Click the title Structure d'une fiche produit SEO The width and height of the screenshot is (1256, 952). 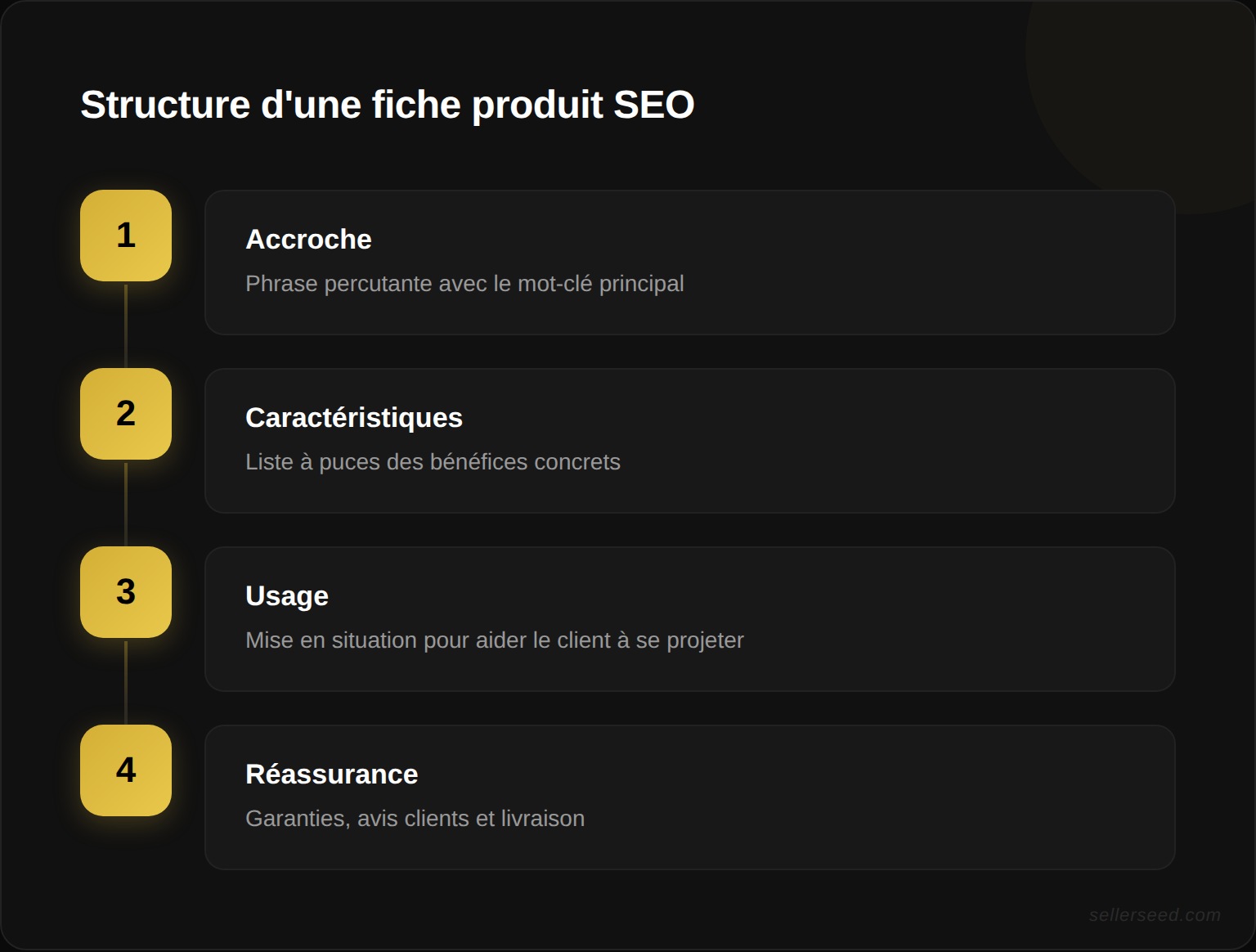(386, 105)
